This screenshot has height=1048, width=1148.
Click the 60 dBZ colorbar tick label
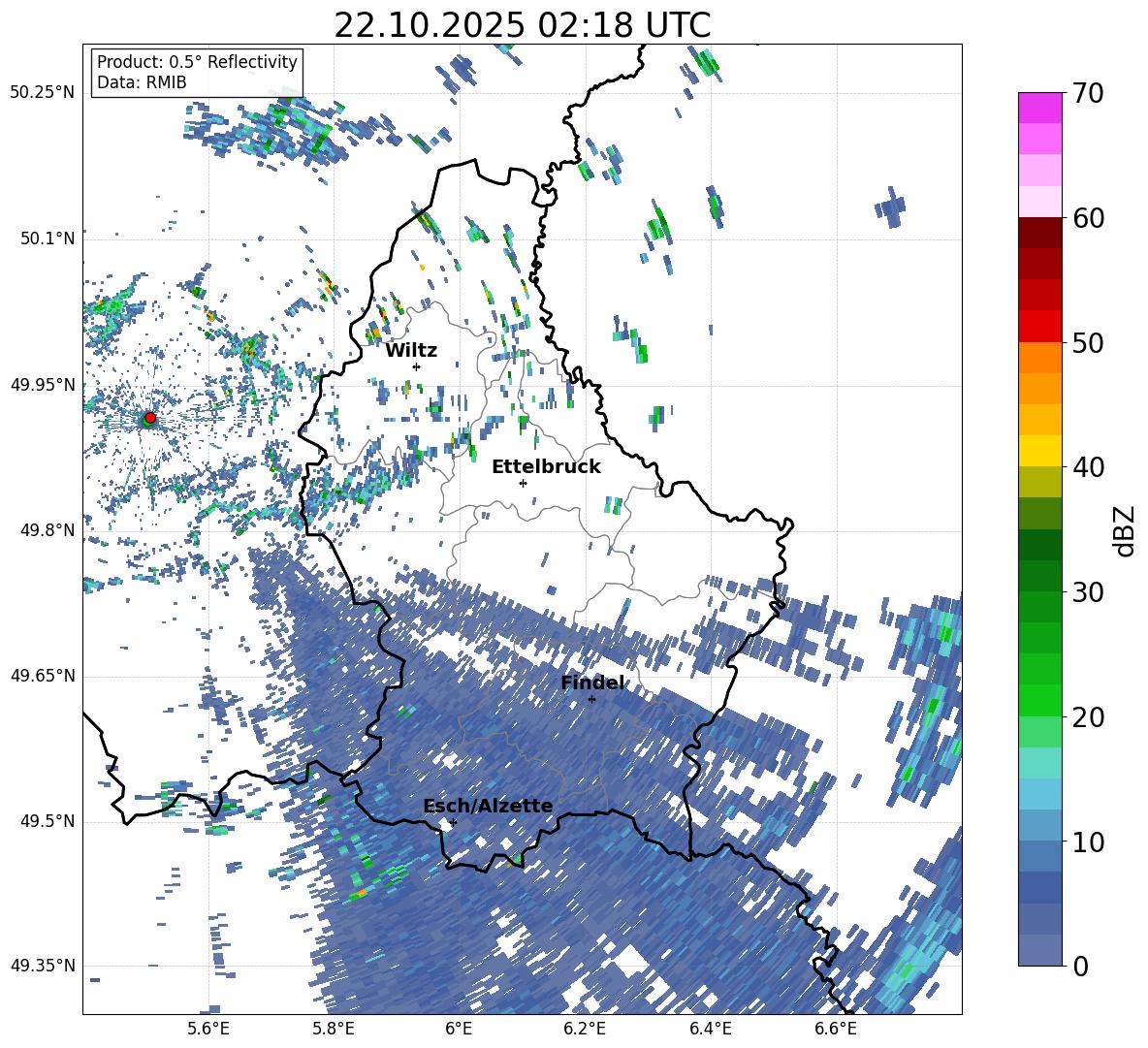[1088, 218]
